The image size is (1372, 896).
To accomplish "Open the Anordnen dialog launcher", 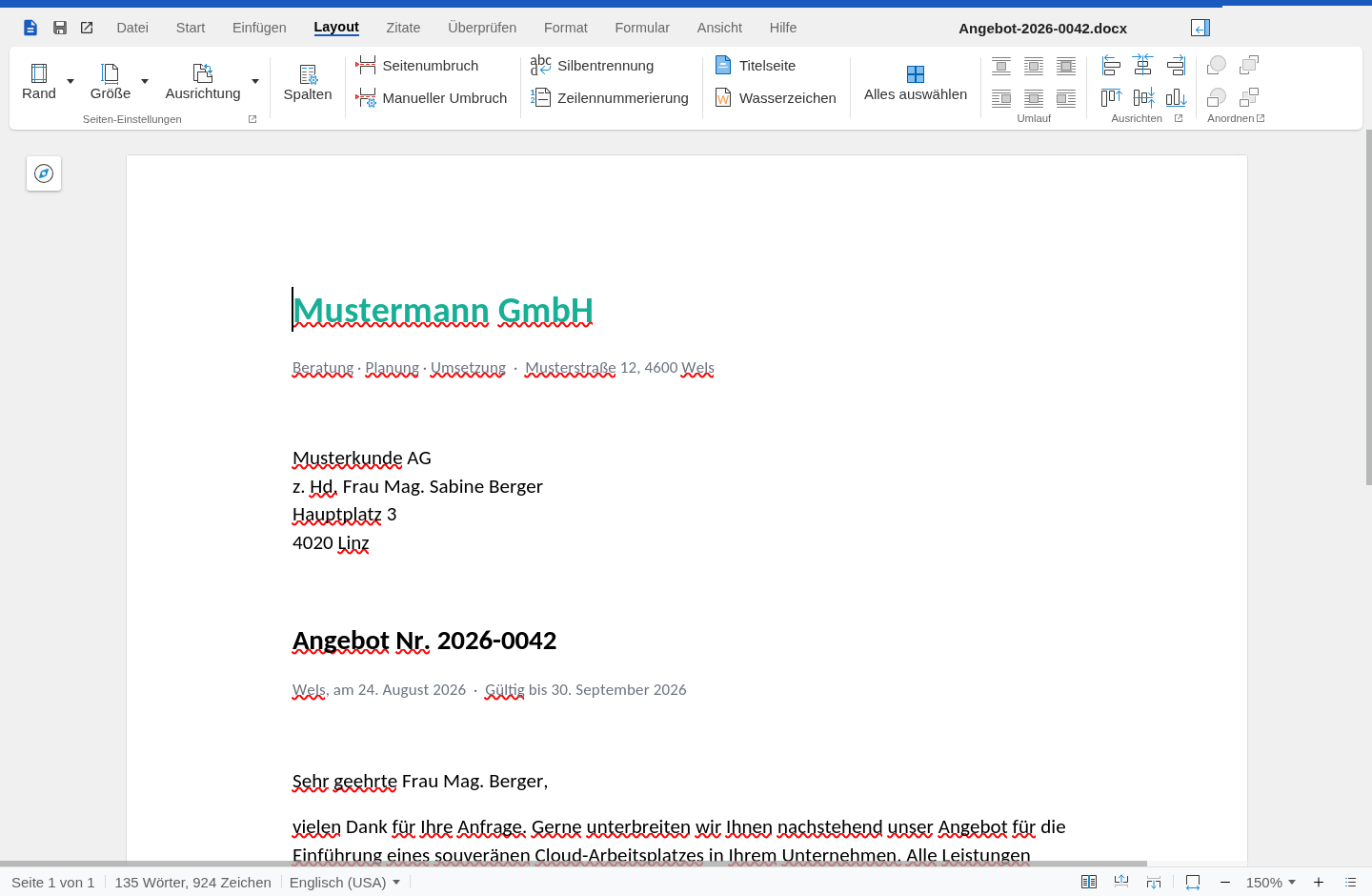I will pyautogui.click(x=1261, y=118).
